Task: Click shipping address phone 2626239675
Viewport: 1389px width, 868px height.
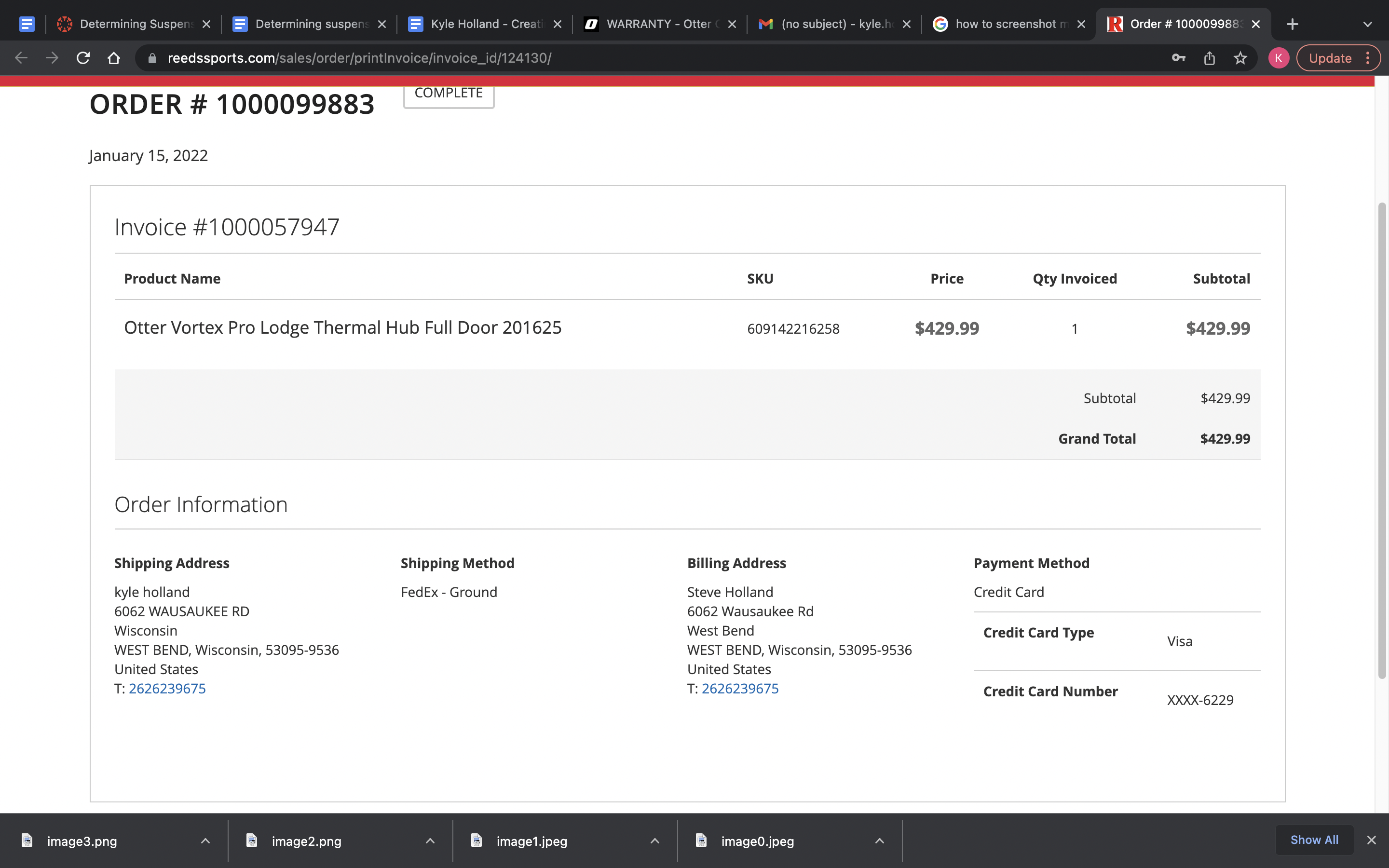Action: click(167, 688)
